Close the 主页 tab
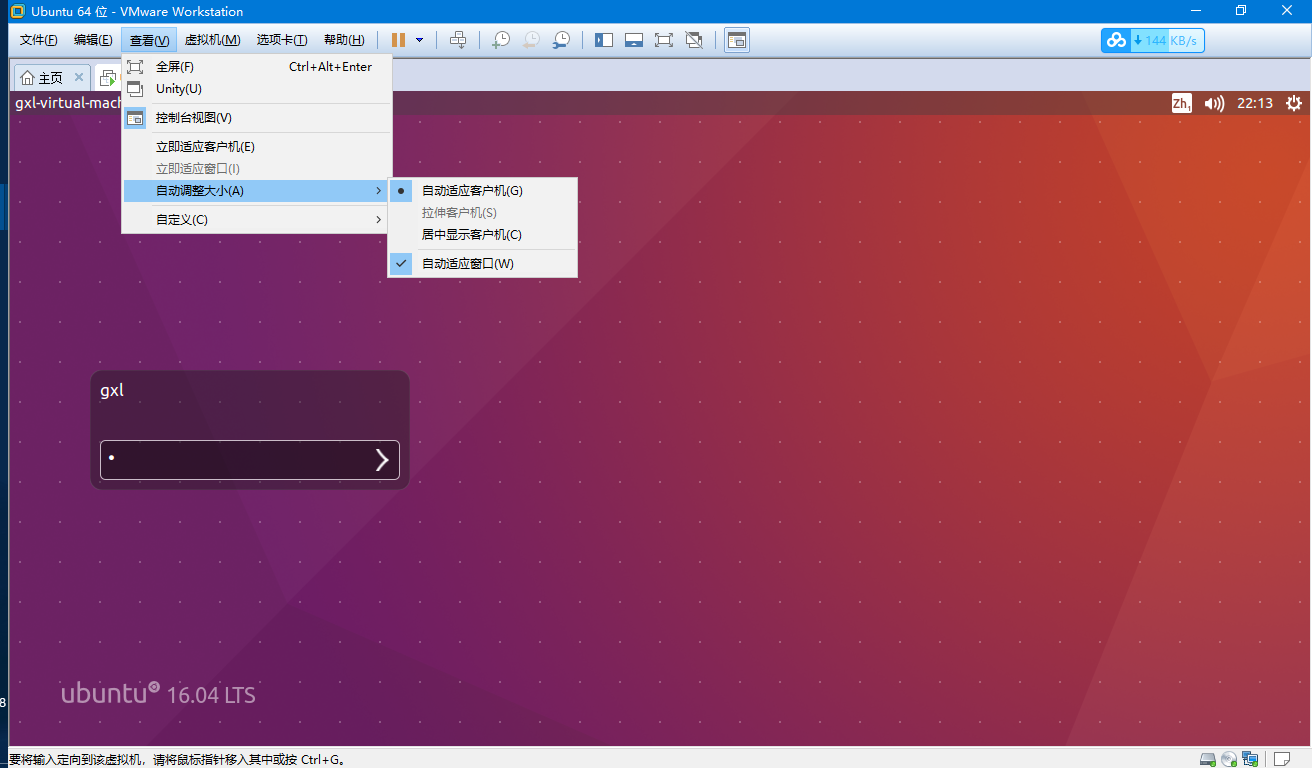The image size is (1312, 768). (79, 77)
